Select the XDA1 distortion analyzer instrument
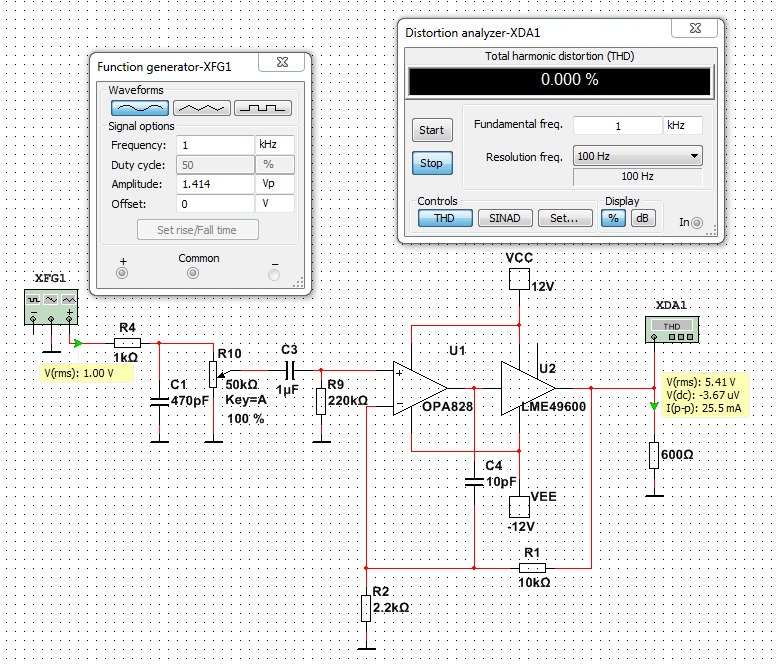The height and width of the screenshot is (667, 778). pos(672,330)
